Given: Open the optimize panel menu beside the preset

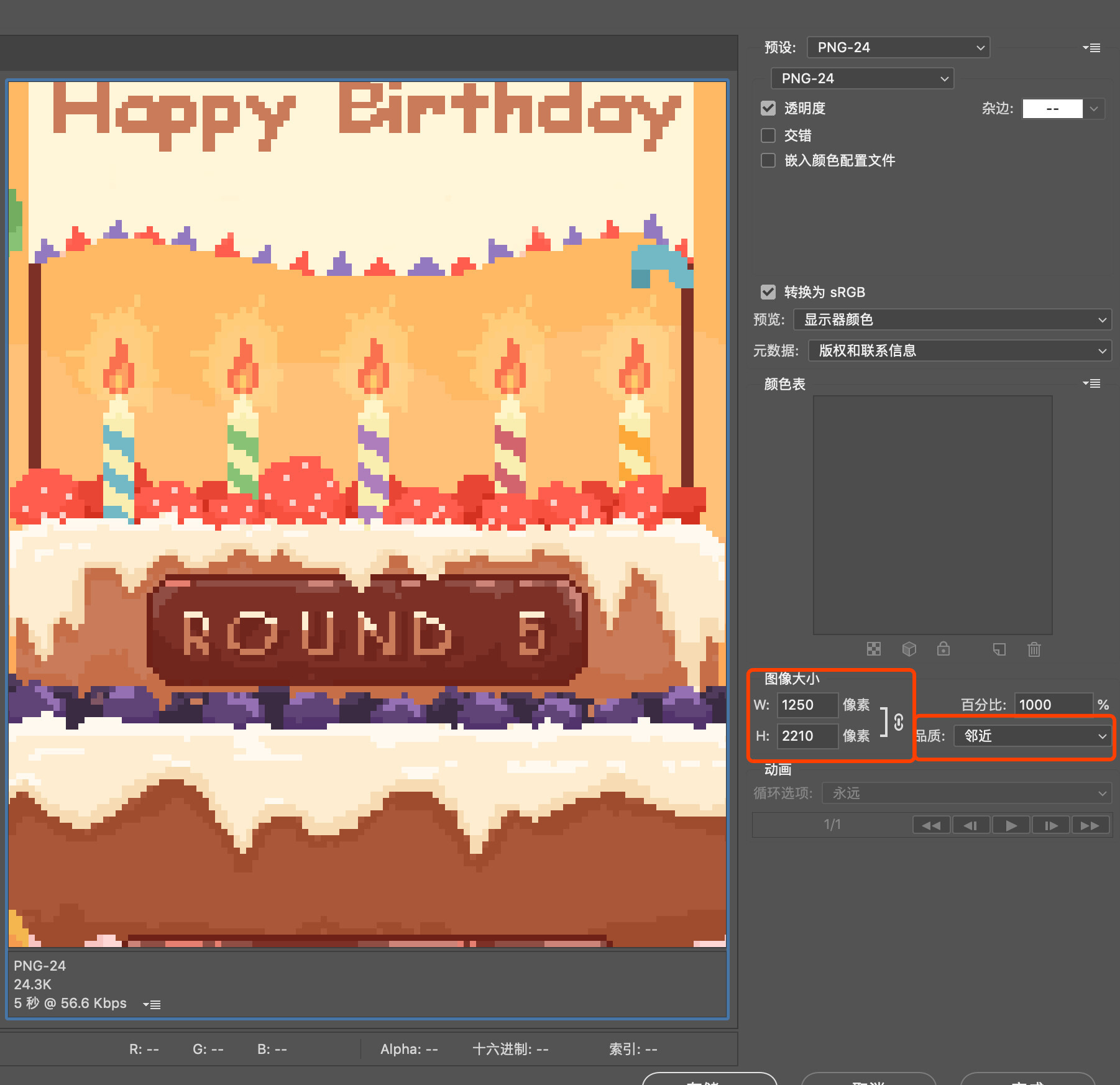Looking at the screenshot, I should 1091,48.
